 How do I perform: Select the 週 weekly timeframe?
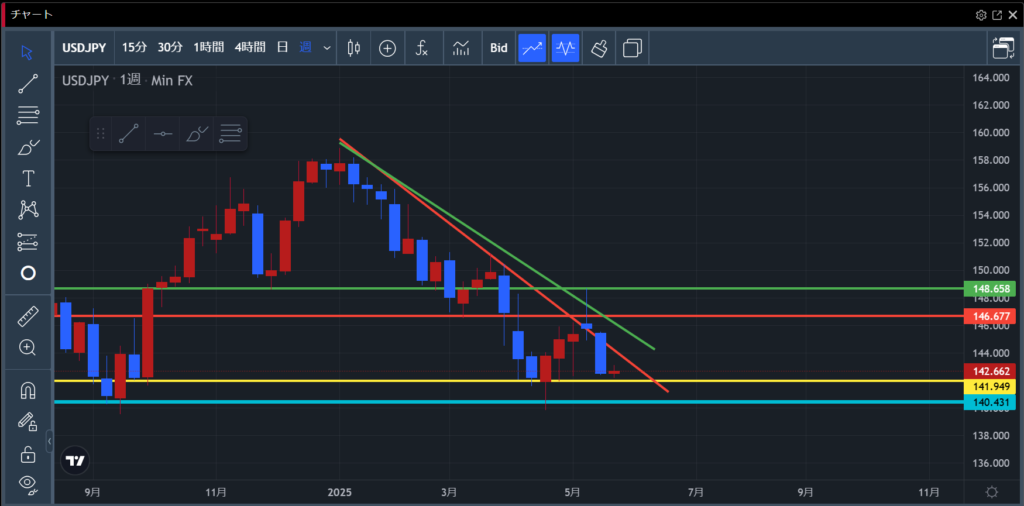point(306,48)
